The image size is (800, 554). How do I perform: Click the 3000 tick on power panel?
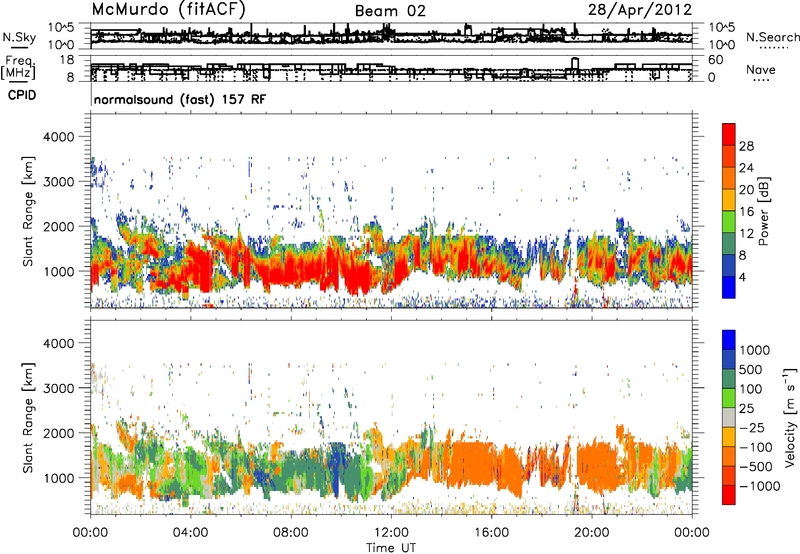click(x=60, y=182)
